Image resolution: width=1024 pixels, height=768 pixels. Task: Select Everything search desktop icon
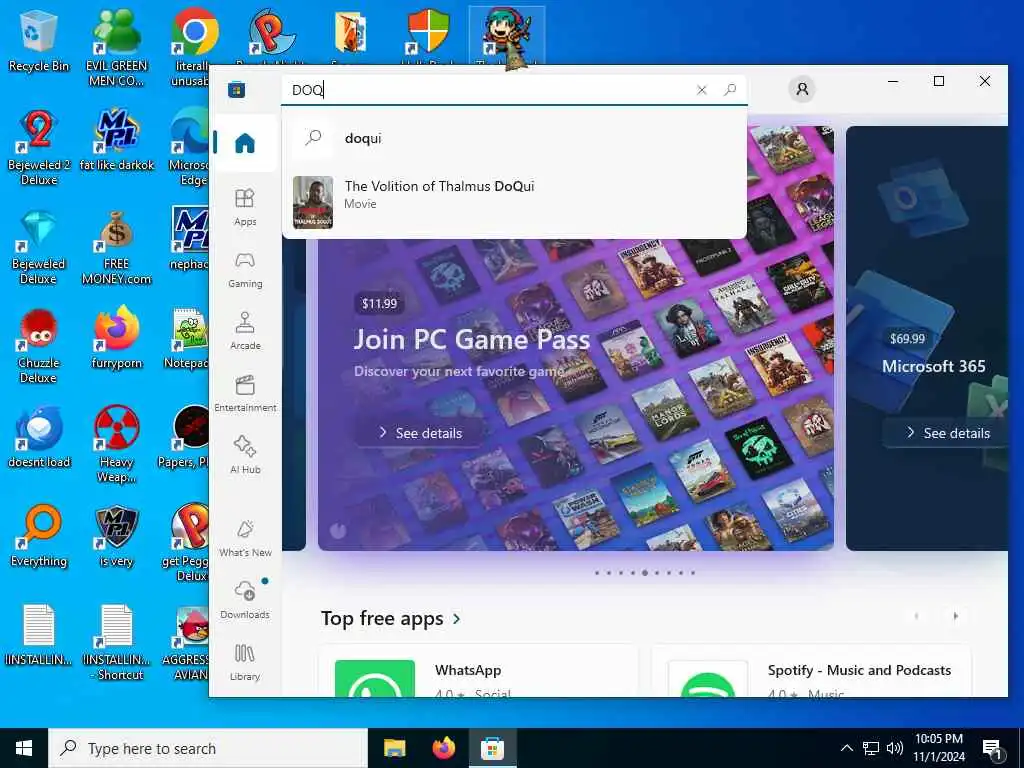click(x=39, y=536)
